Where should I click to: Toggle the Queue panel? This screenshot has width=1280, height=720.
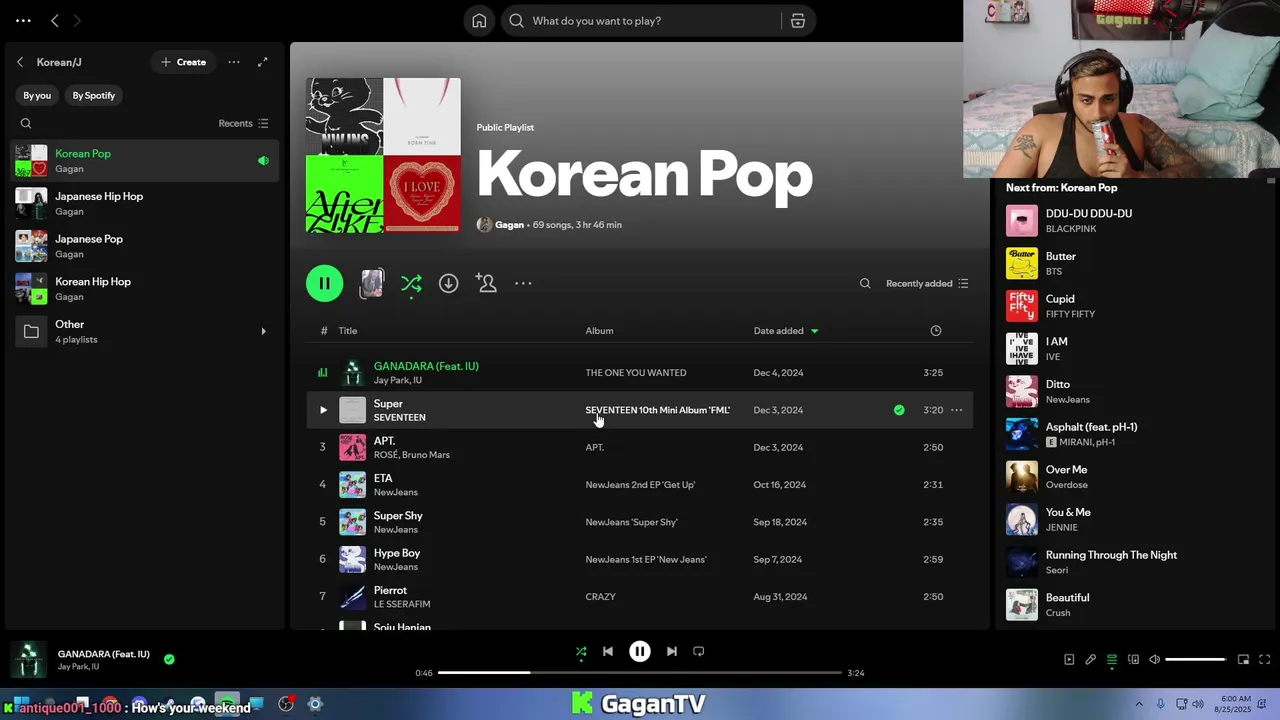click(x=1111, y=660)
